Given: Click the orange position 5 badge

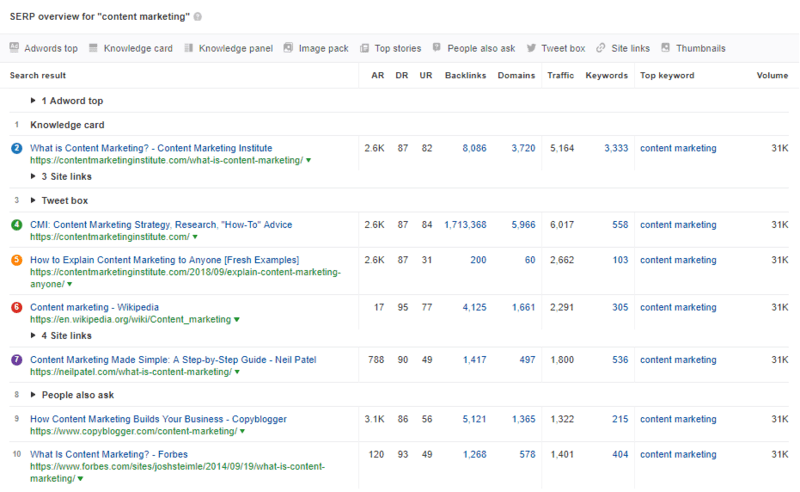Looking at the screenshot, I should point(17,260).
